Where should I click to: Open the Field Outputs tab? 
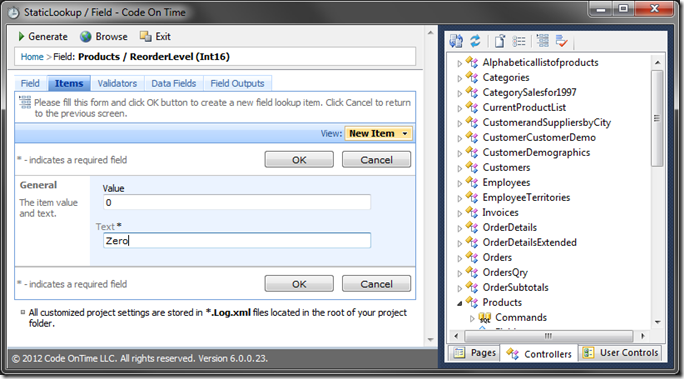[237, 83]
